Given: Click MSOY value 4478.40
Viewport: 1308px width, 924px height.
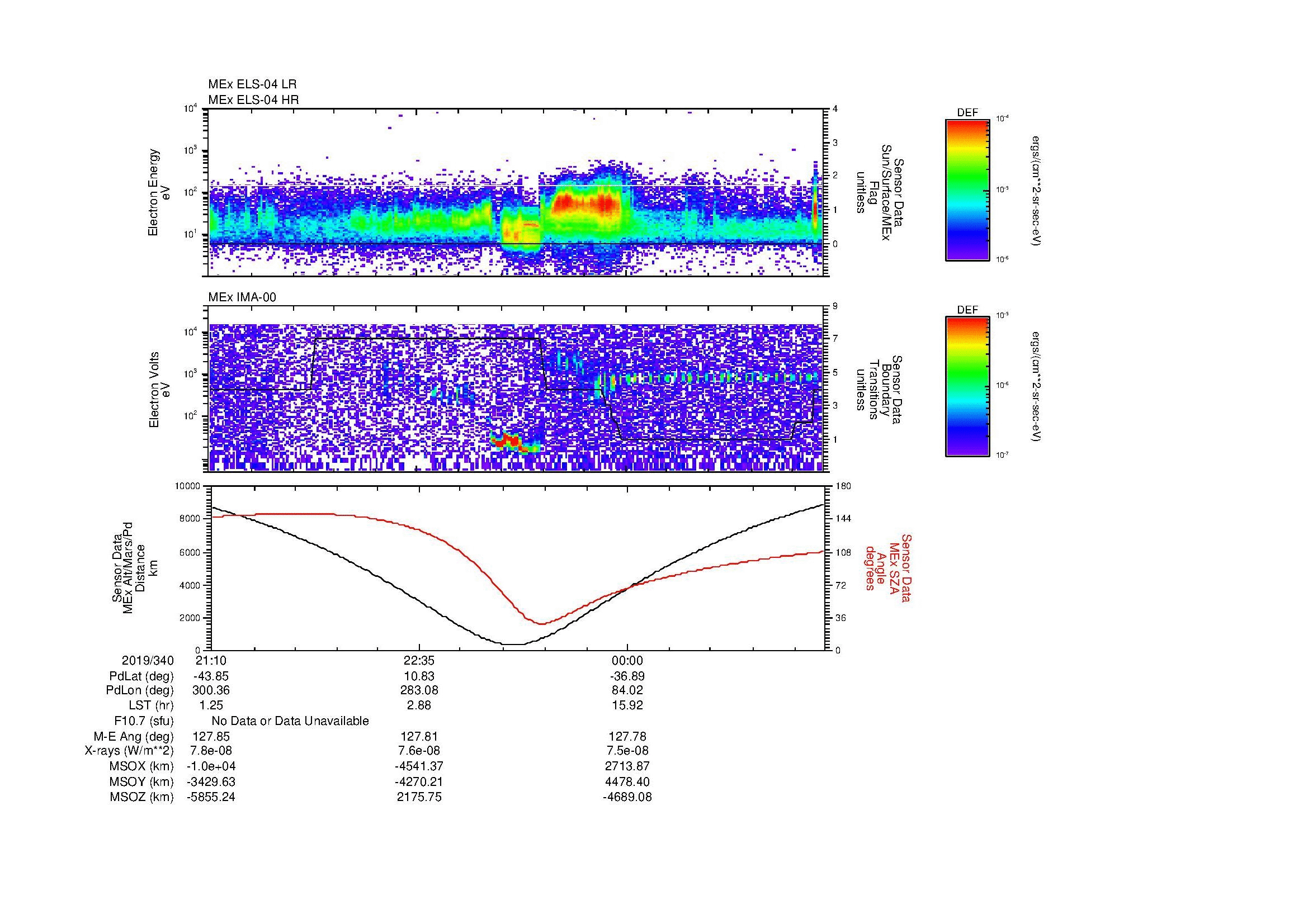Looking at the screenshot, I should click(x=627, y=782).
